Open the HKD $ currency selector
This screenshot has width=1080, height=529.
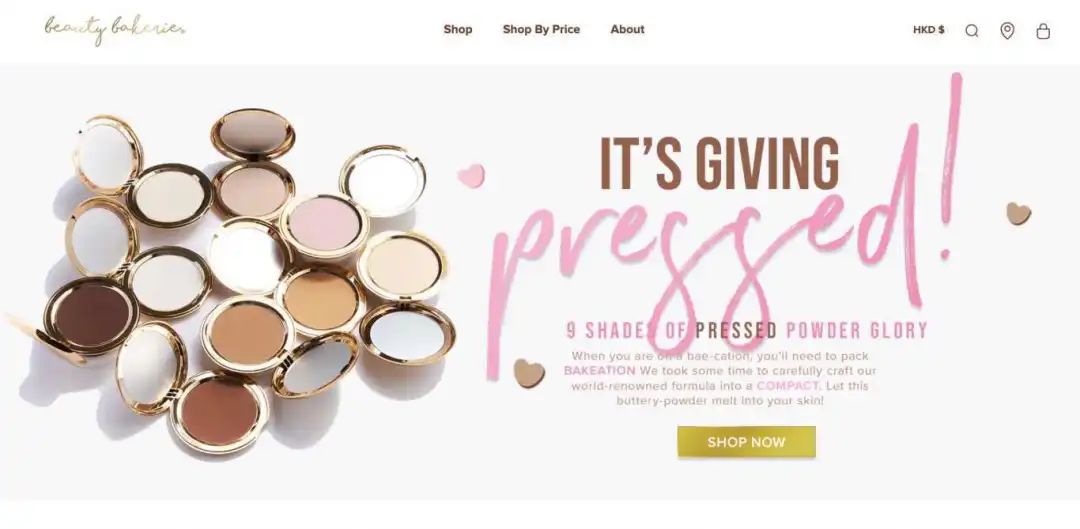point(928,30)
